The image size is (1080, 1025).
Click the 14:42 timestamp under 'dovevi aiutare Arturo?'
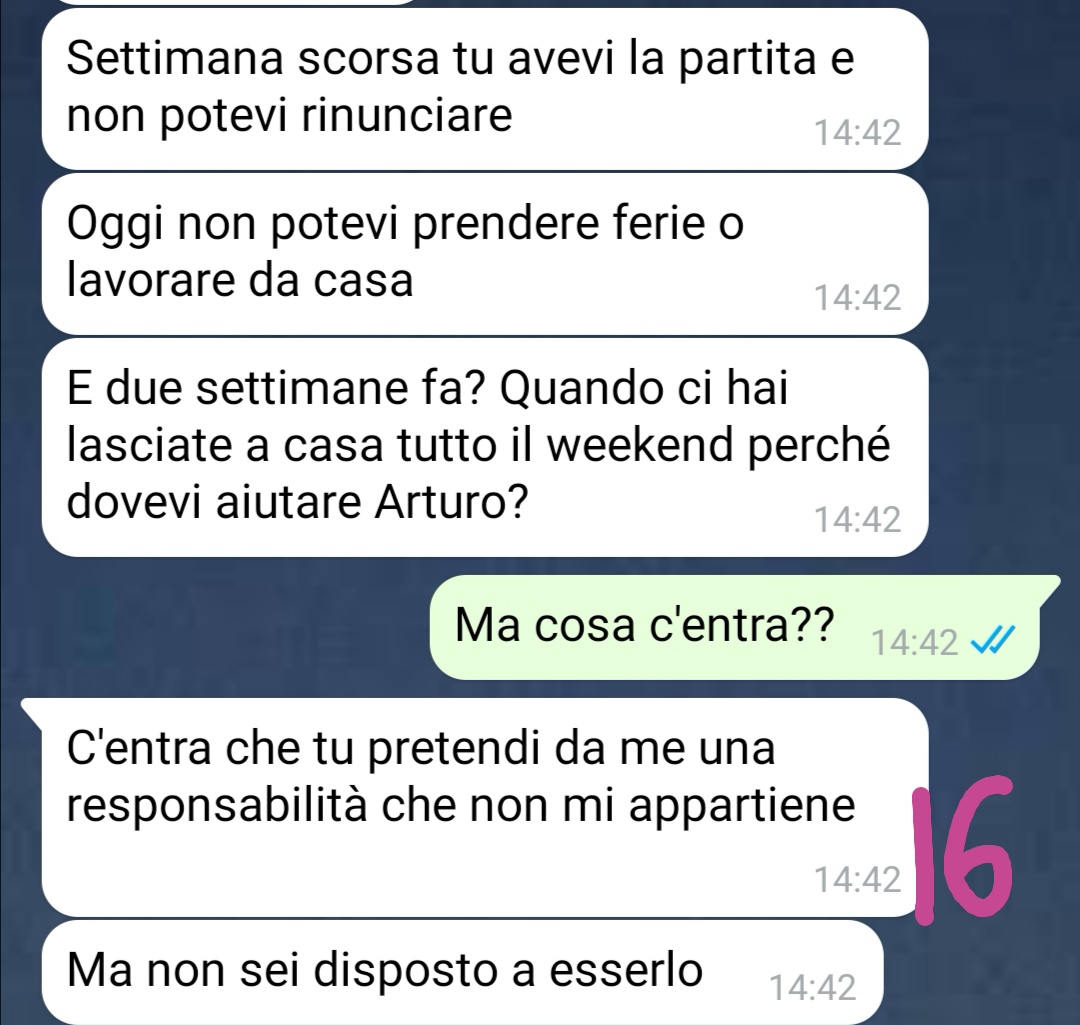tap(858, 519)
